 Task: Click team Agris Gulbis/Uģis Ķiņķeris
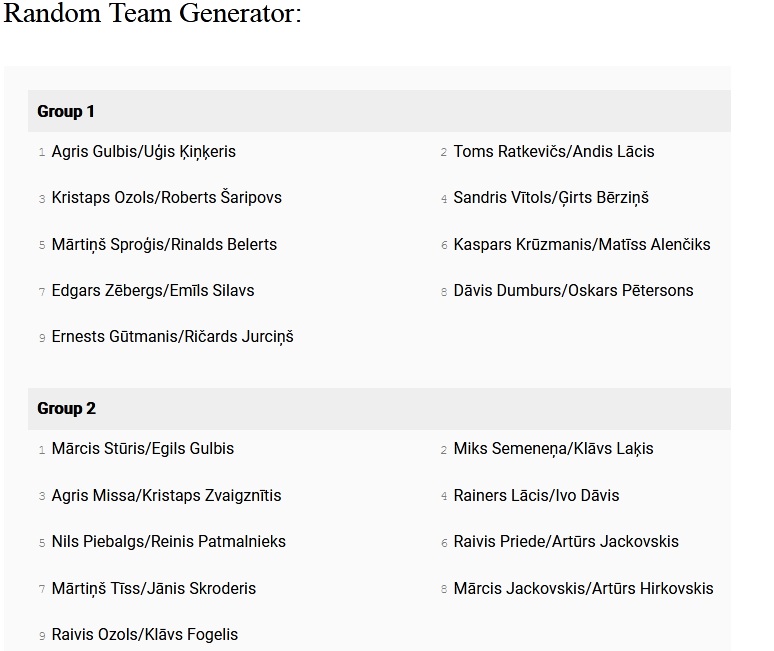pos(143,152)
